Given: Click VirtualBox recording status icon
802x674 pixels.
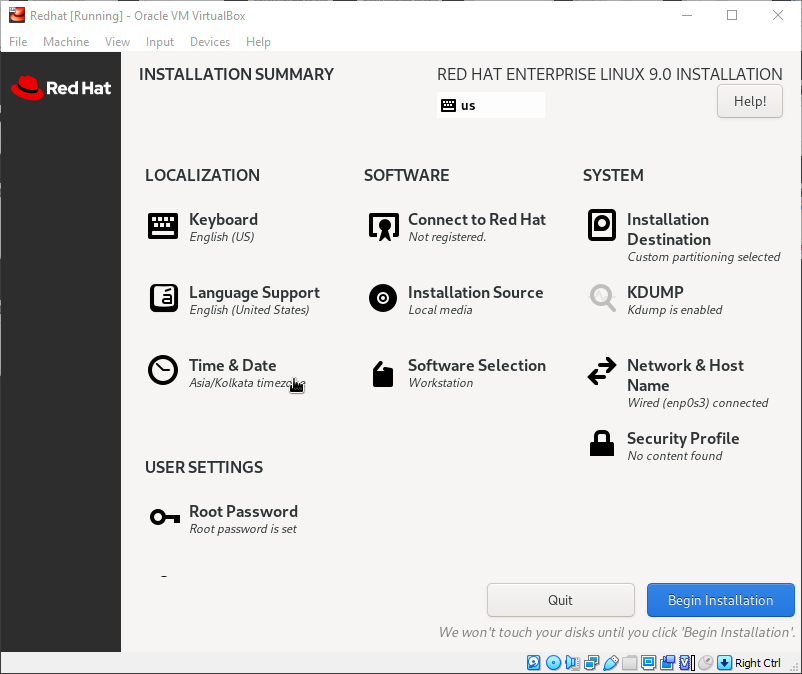Looking at the screenshot, I should pos(667,663).
